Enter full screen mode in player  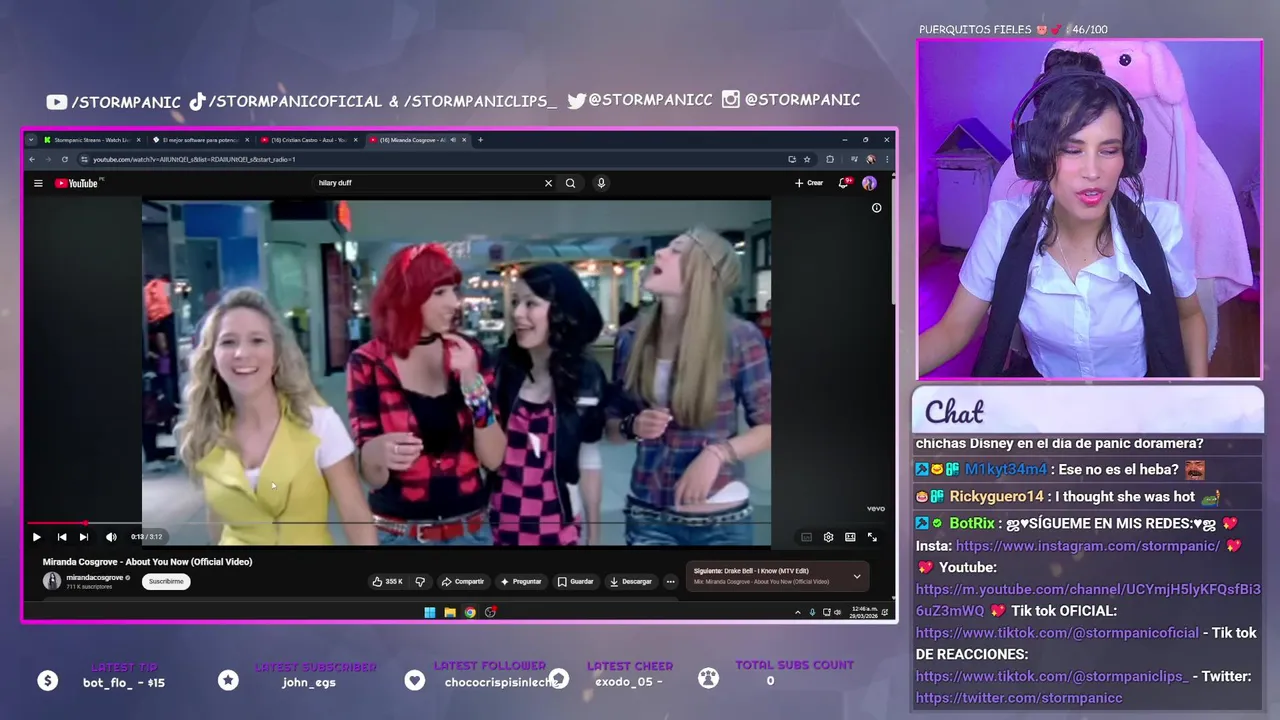[x=872, y=537]
